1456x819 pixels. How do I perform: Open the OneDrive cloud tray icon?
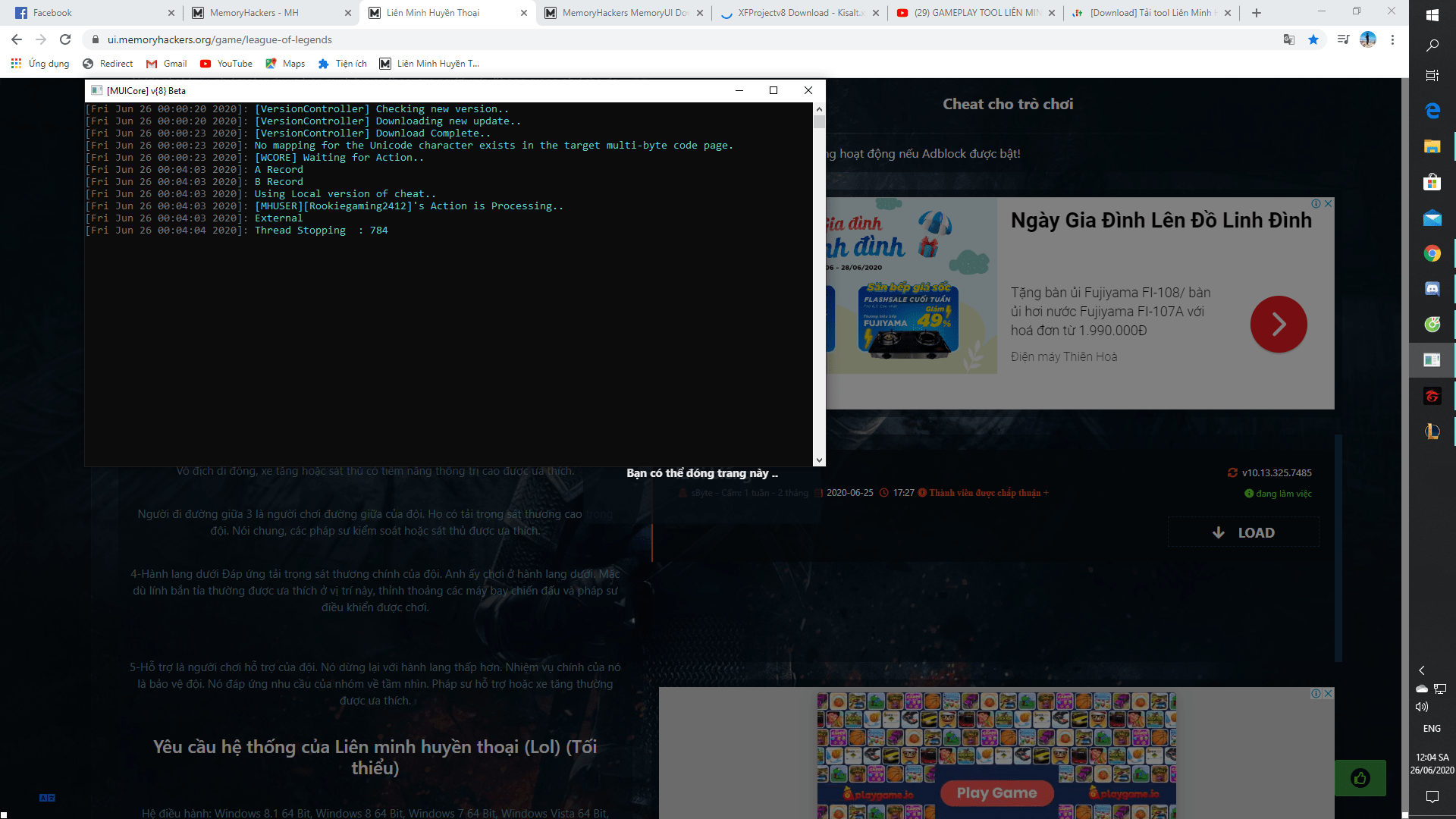(1422, 689)
